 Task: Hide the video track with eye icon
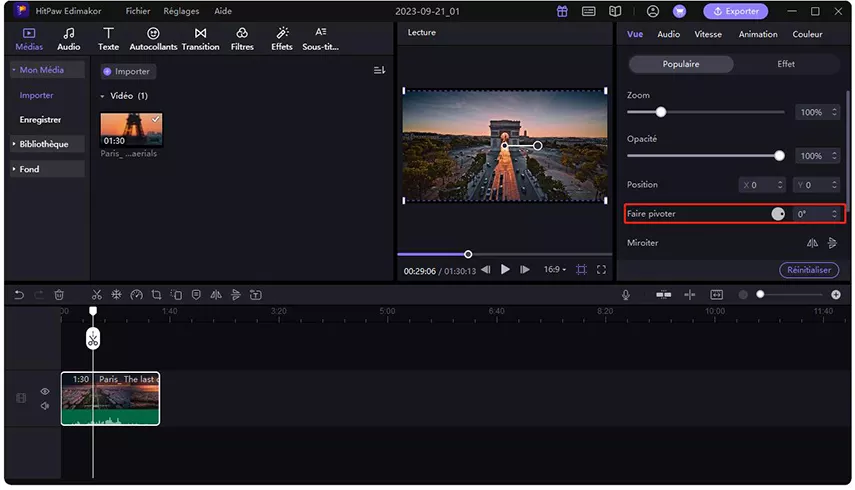pos(45,391)
